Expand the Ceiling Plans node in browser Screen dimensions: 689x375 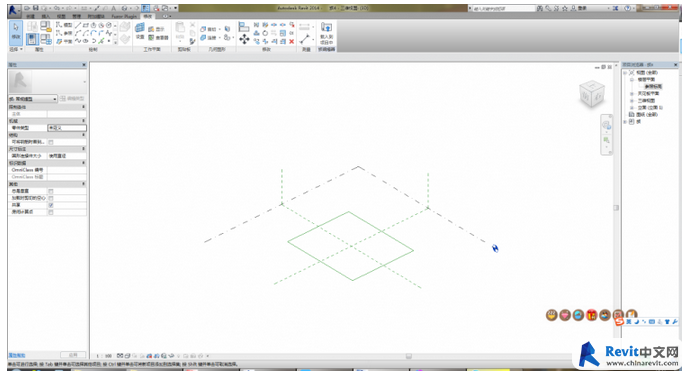click(x=632, y=94)
